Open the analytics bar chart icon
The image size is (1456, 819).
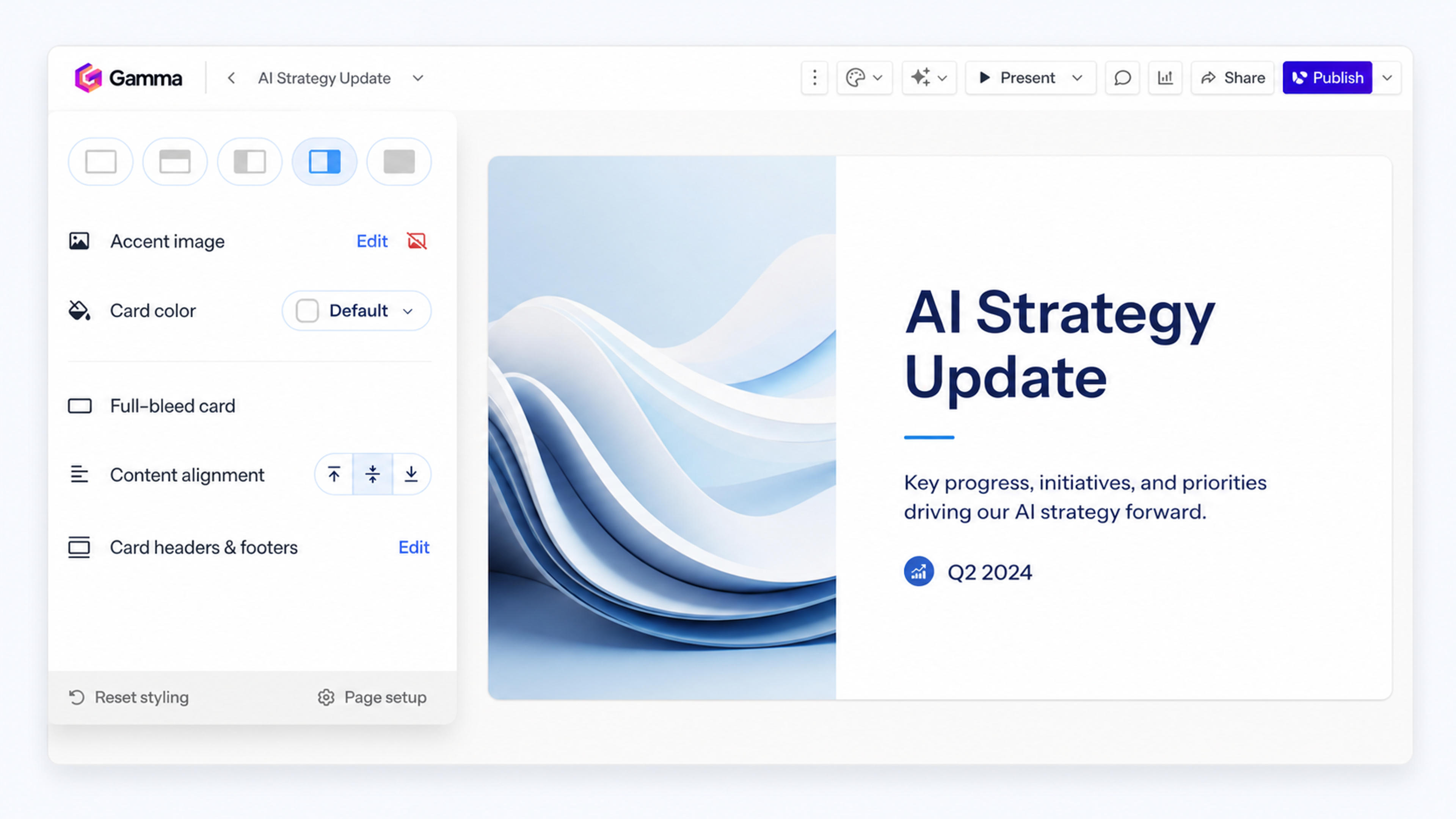click(1166, 77)
